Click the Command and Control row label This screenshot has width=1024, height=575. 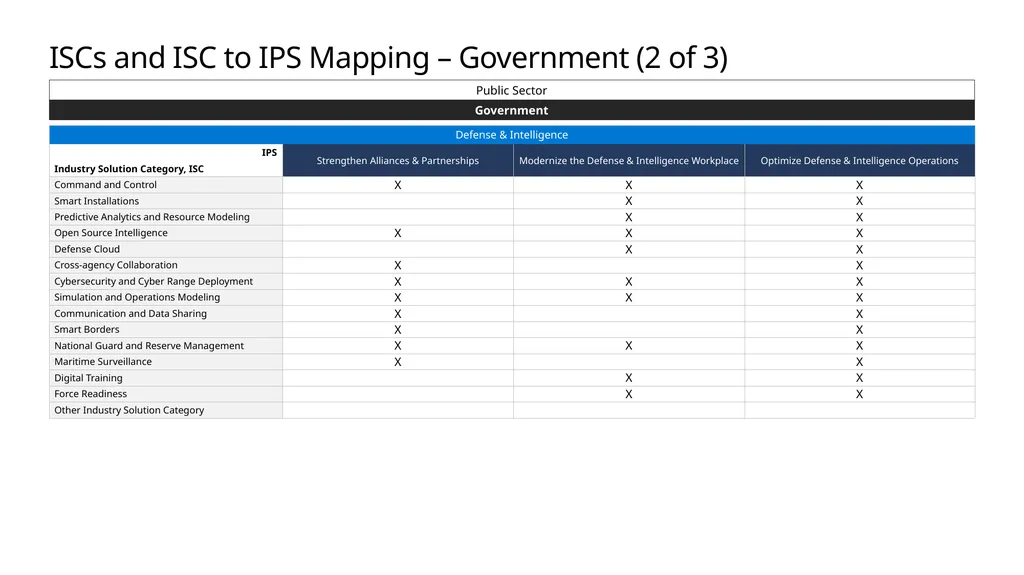105,185
